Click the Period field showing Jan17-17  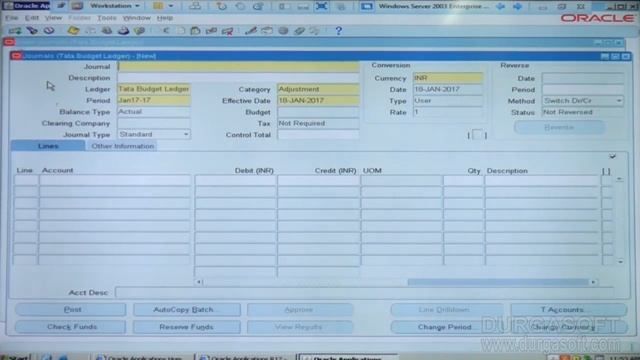pyautogui.click(x=154, y=100)
